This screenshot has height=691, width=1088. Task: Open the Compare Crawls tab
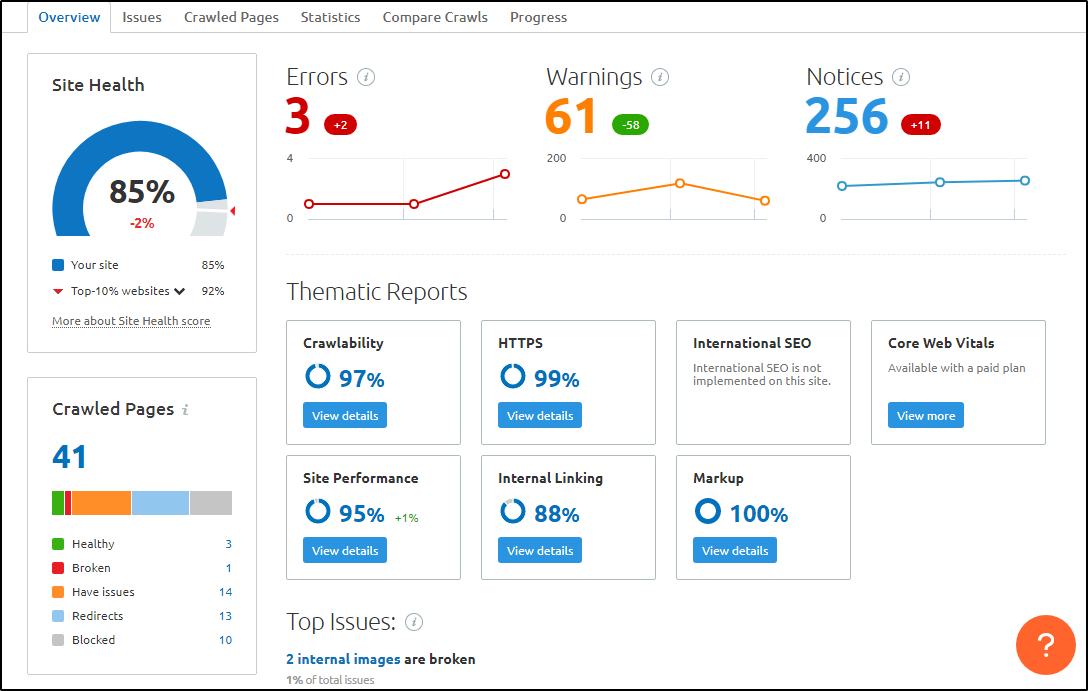435,17
